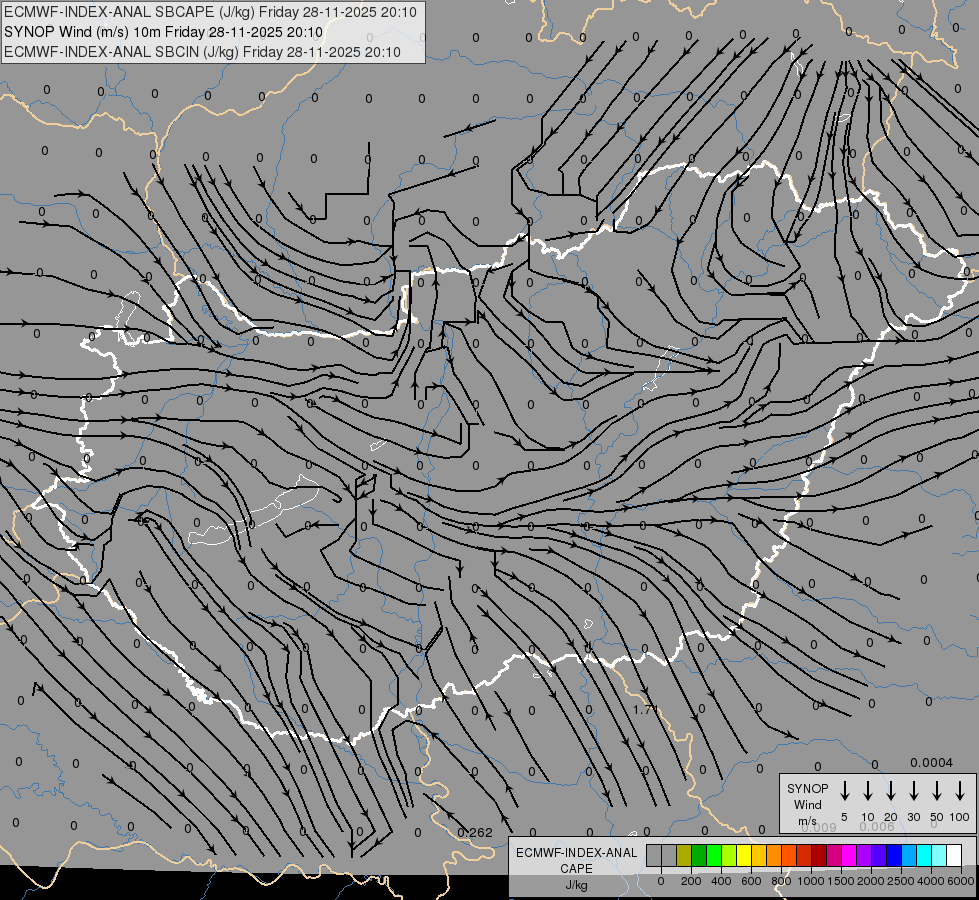Click the 0.0004 value above wind legend
This screenshot has height=900, width=979.
(931, 763)
